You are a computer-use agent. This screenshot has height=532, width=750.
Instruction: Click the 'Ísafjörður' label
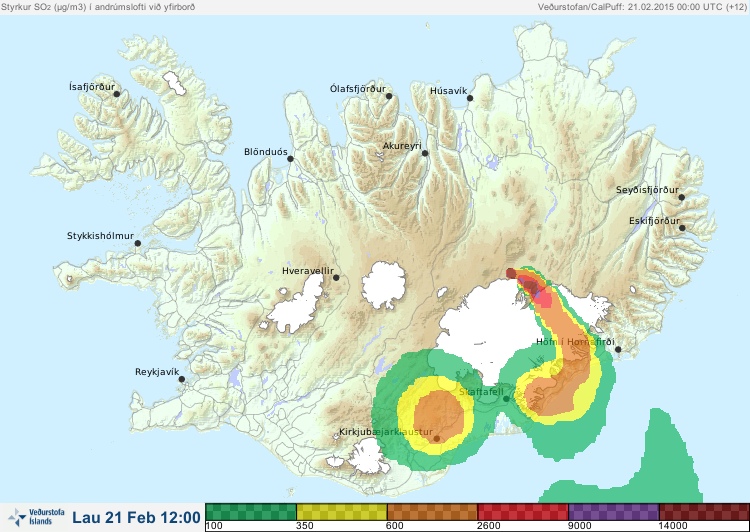(92, 87)
